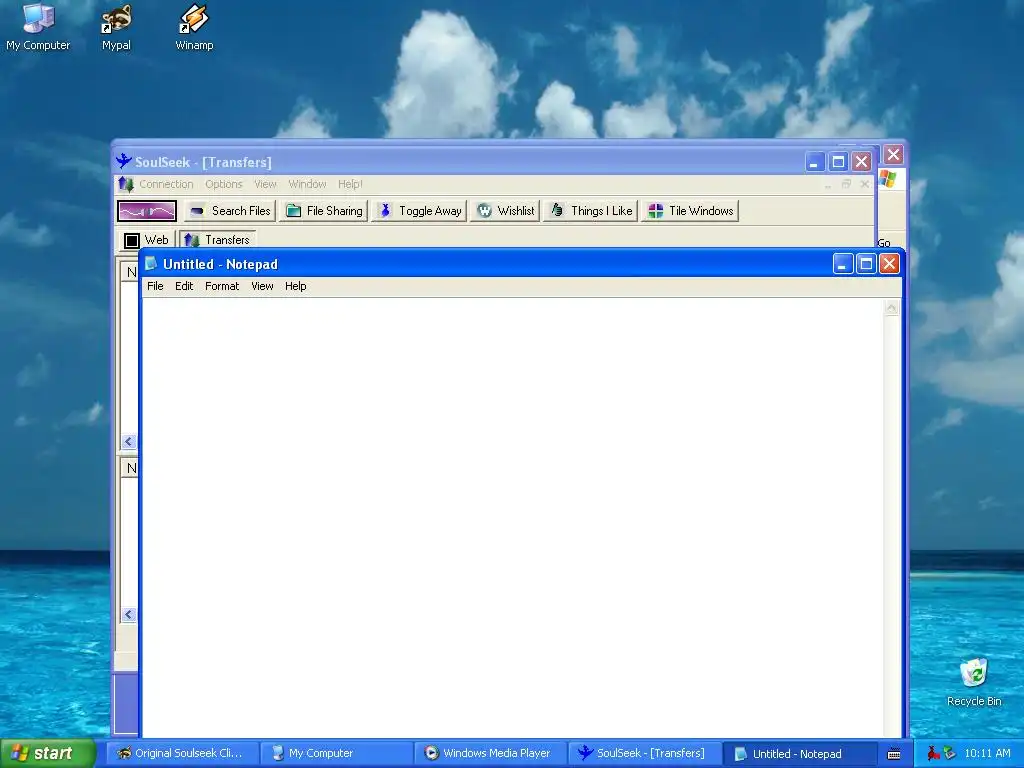Open Notepad Edit menu

coord(184,286)
